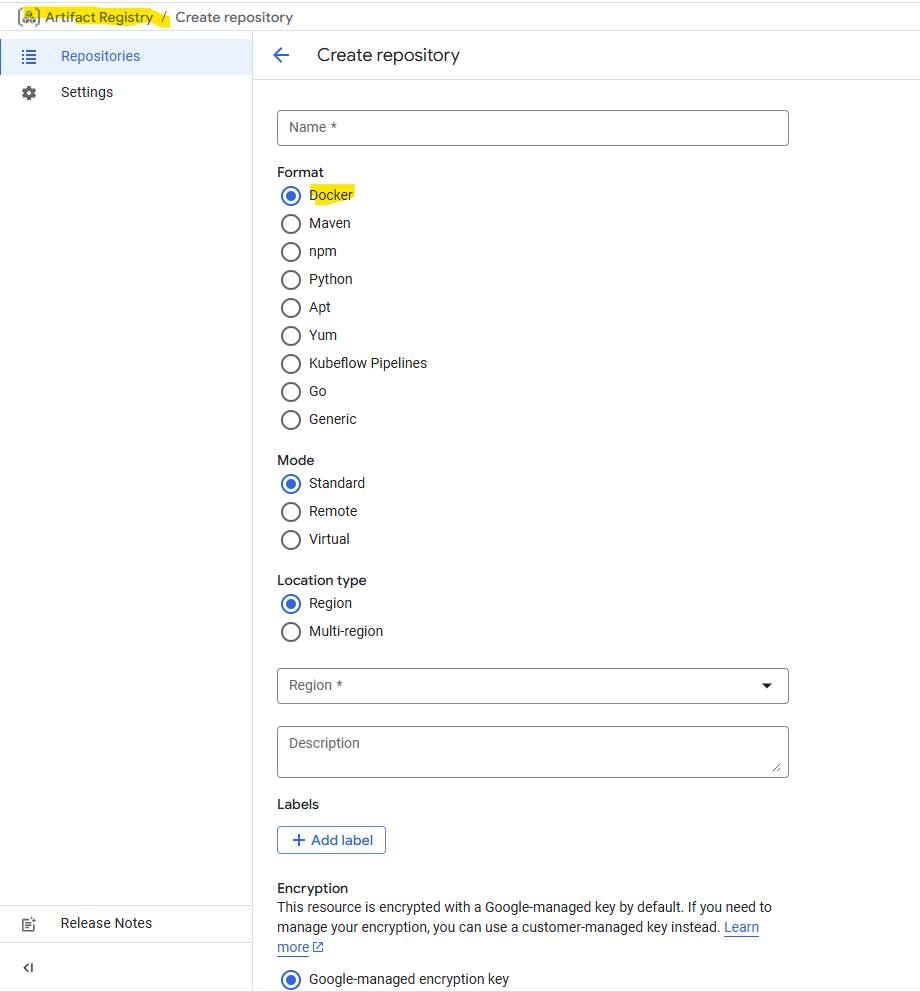
Task: Select Google-managed encryption key option
Action: tap(291, 980)
